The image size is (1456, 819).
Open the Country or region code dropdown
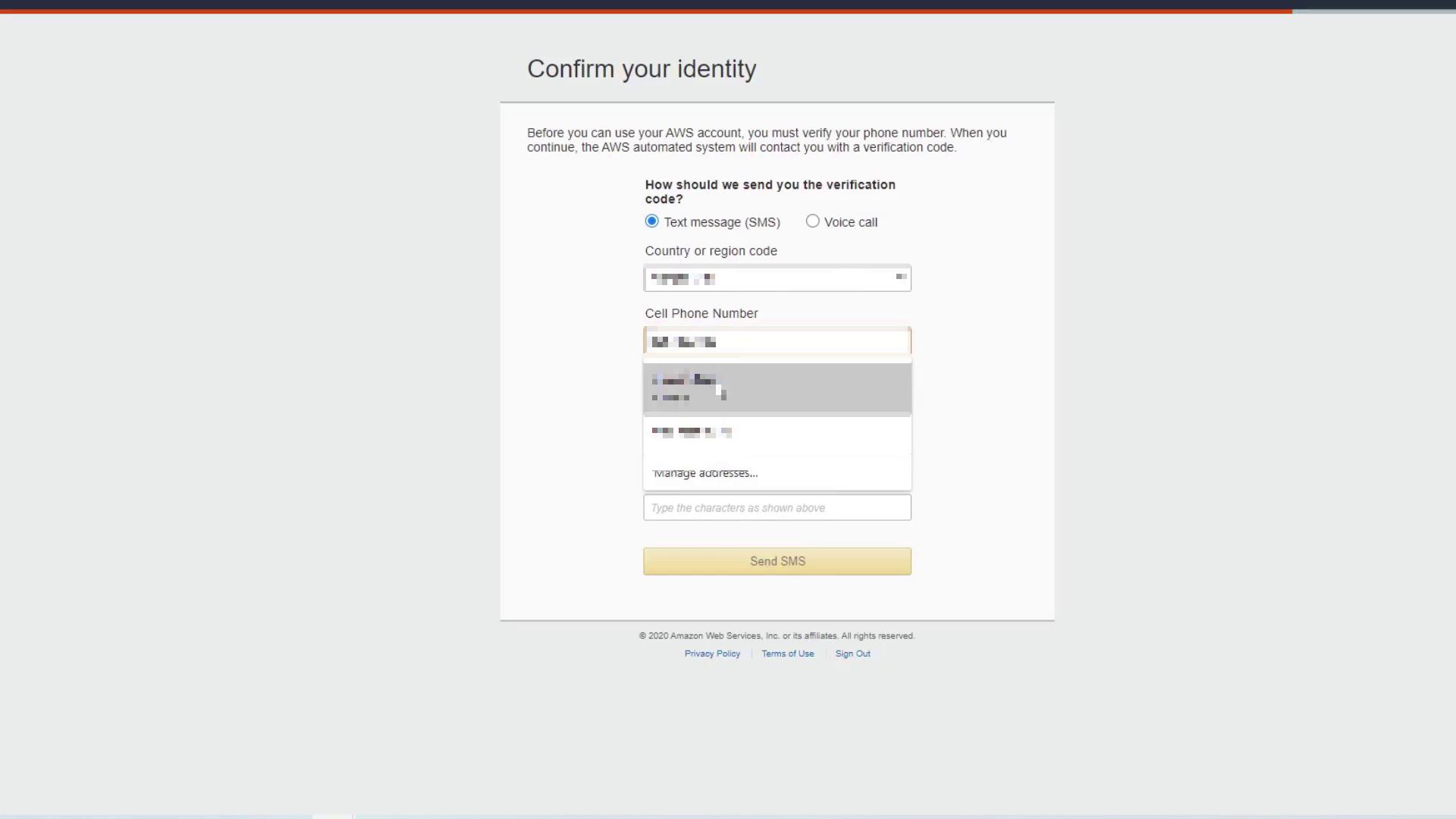tap(777, 279)
